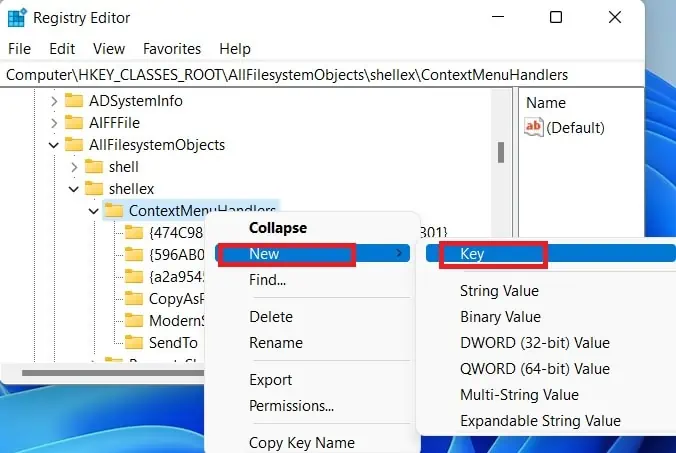Click the Name column header
Screen dimensions: 676x453
(x=546, y=103)
